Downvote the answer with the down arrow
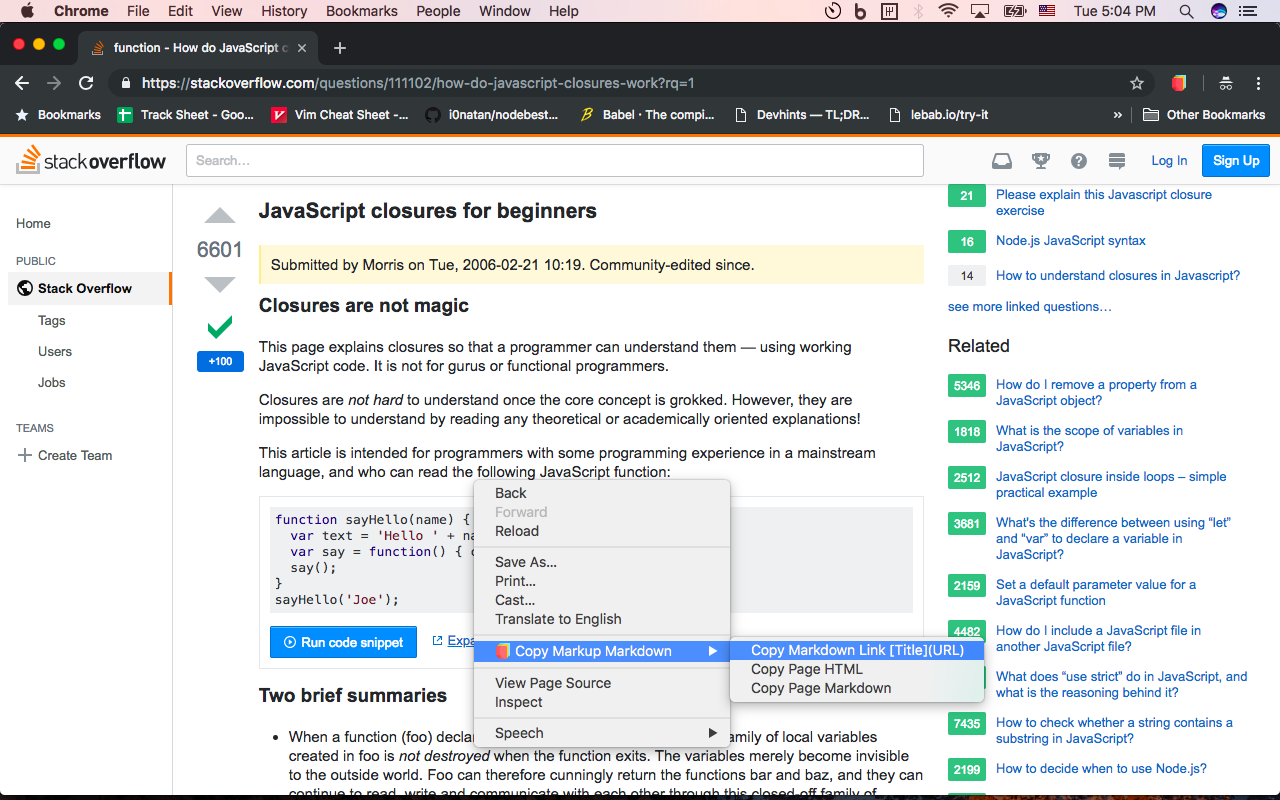The height and width of the screenshot is (800, 1280). point(220,285)
